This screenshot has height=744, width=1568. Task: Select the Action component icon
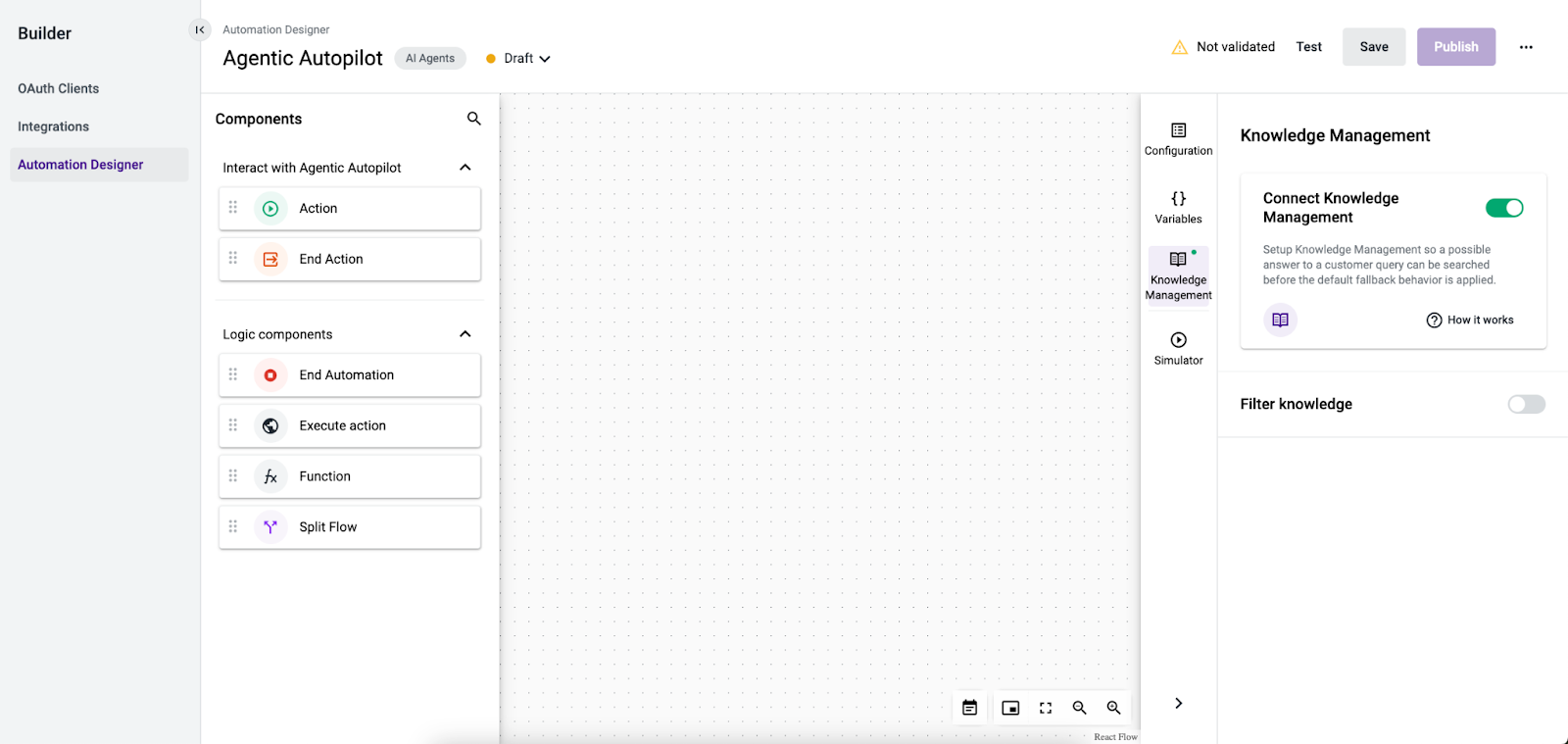(270, 209)
